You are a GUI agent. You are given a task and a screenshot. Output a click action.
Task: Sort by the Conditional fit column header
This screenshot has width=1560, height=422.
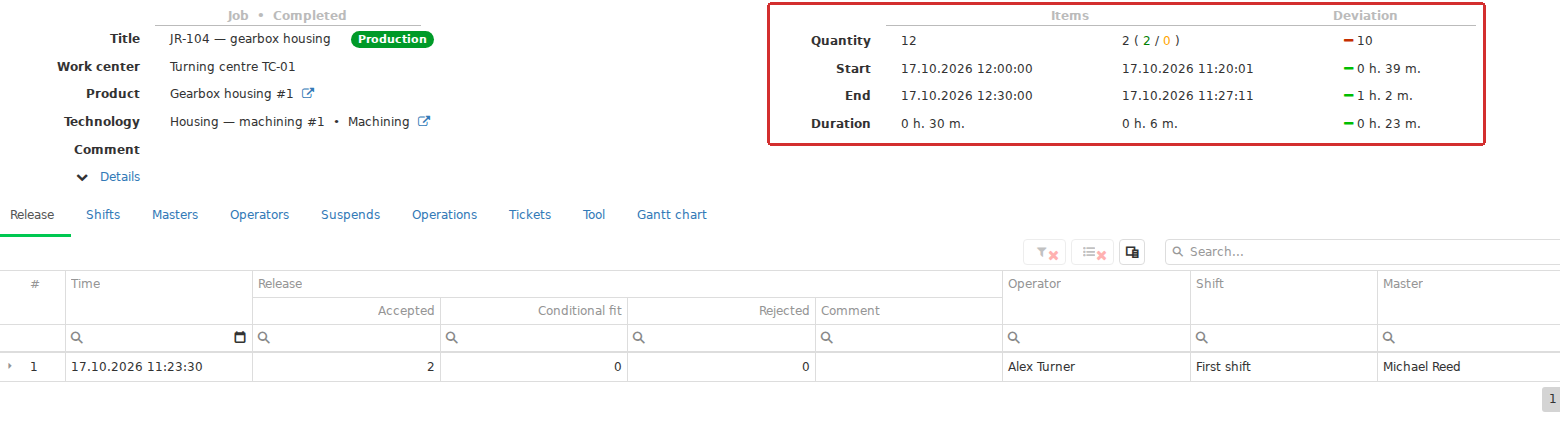534,311
